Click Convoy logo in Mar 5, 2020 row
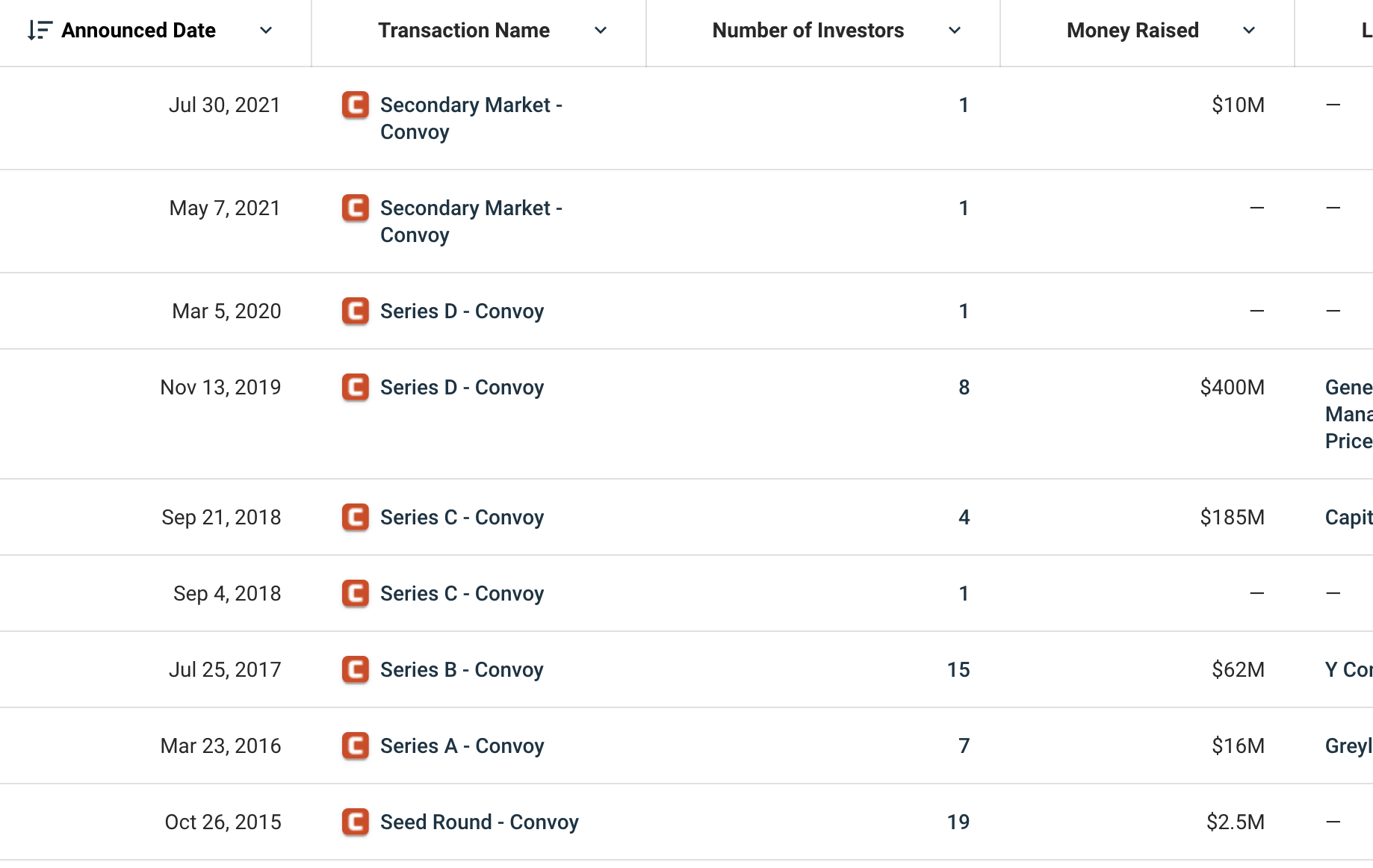 (356, 311)
